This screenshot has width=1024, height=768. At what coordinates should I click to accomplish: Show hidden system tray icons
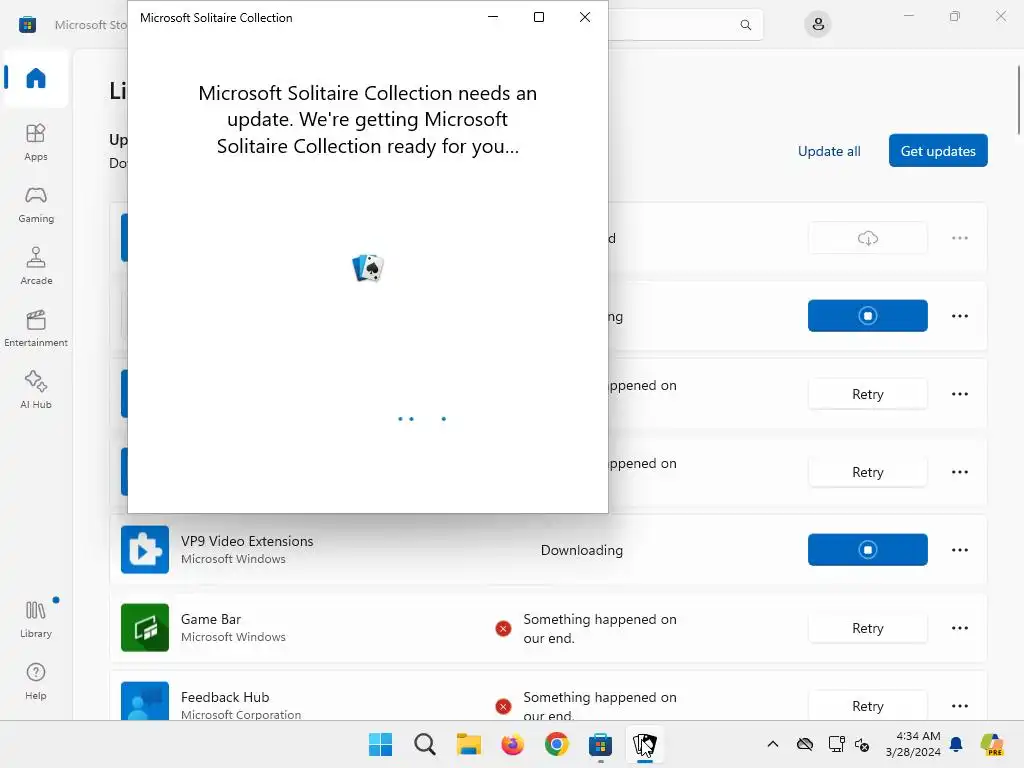[773, 744]
